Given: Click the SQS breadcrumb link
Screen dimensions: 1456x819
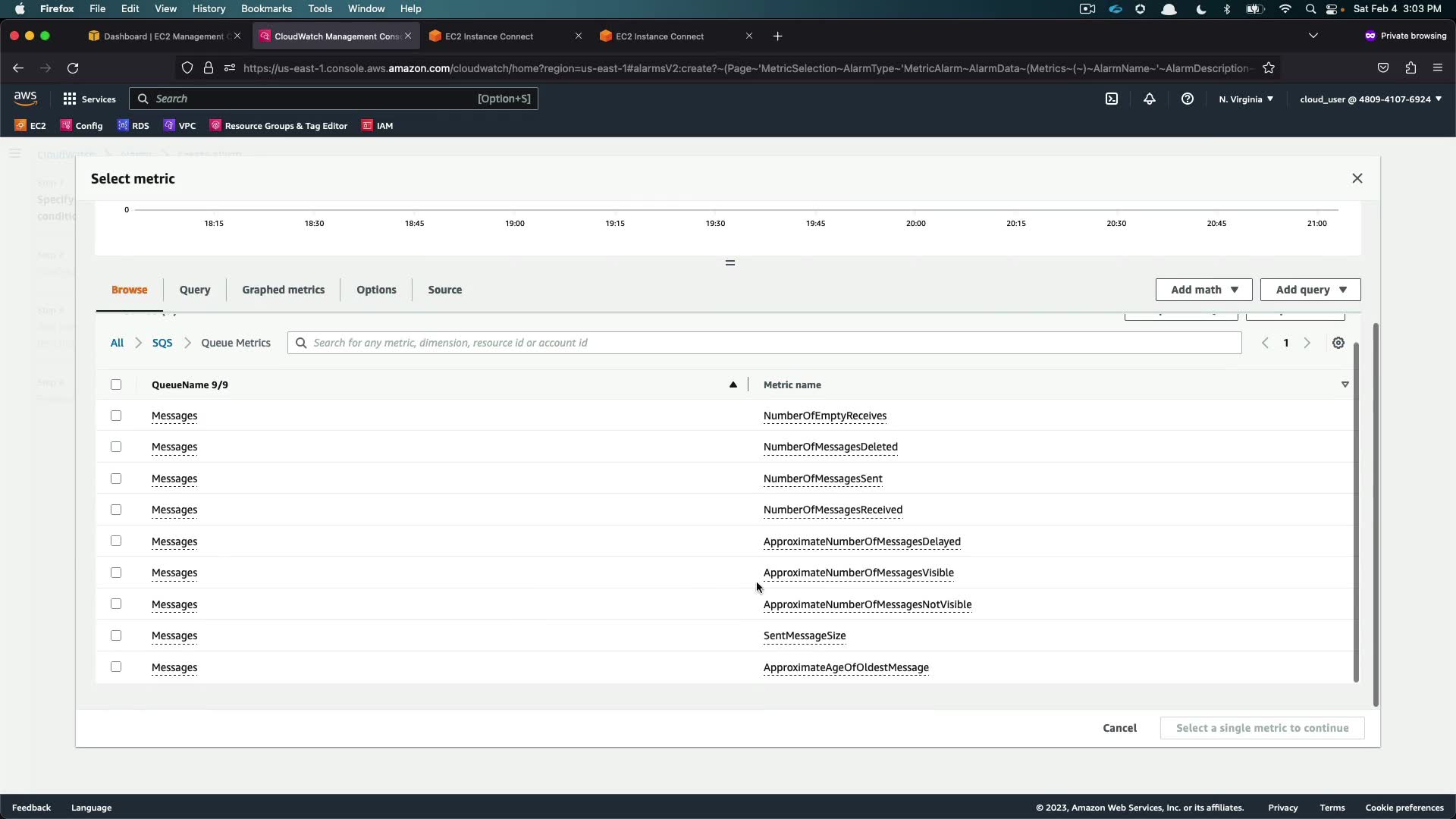Looking at the screenshot, I should [162, 343].
